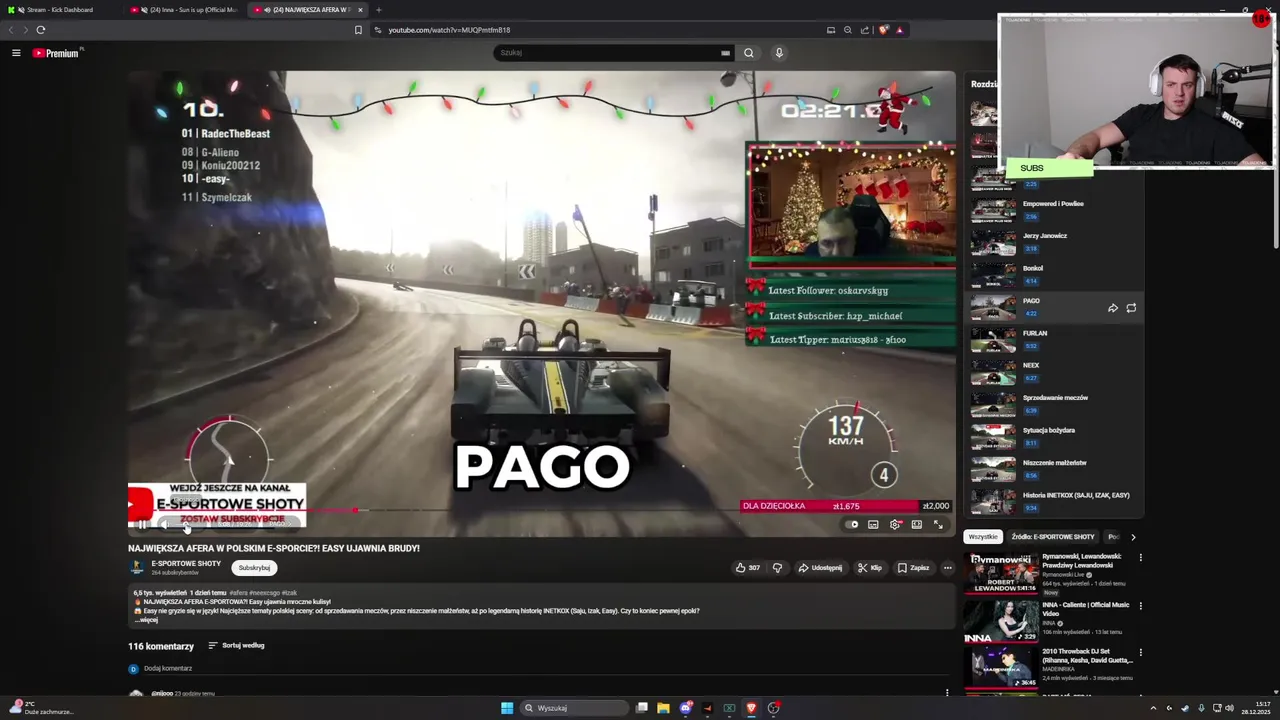Switch to theater mode
The width and height of the screenshot is (1280, 720).
[x=916, y=525]
